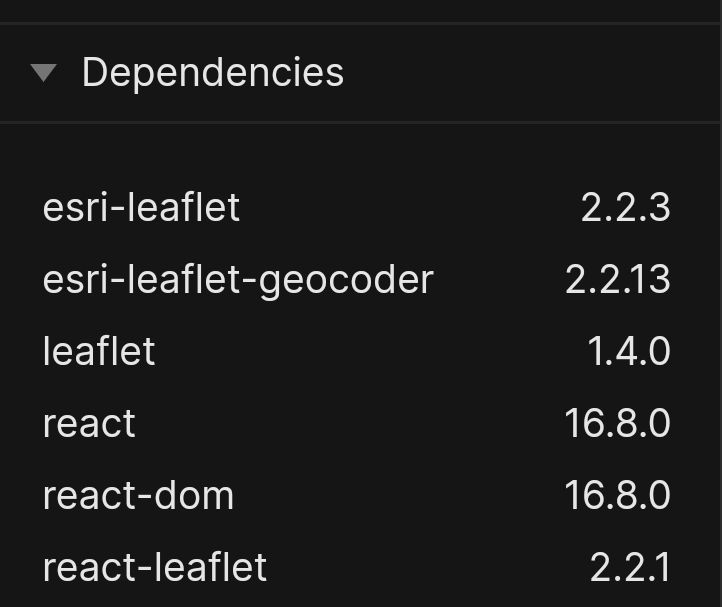The height and width of the screenshot is (607, 722).
Task: Click react version 16.8.0
Action: 617,423
